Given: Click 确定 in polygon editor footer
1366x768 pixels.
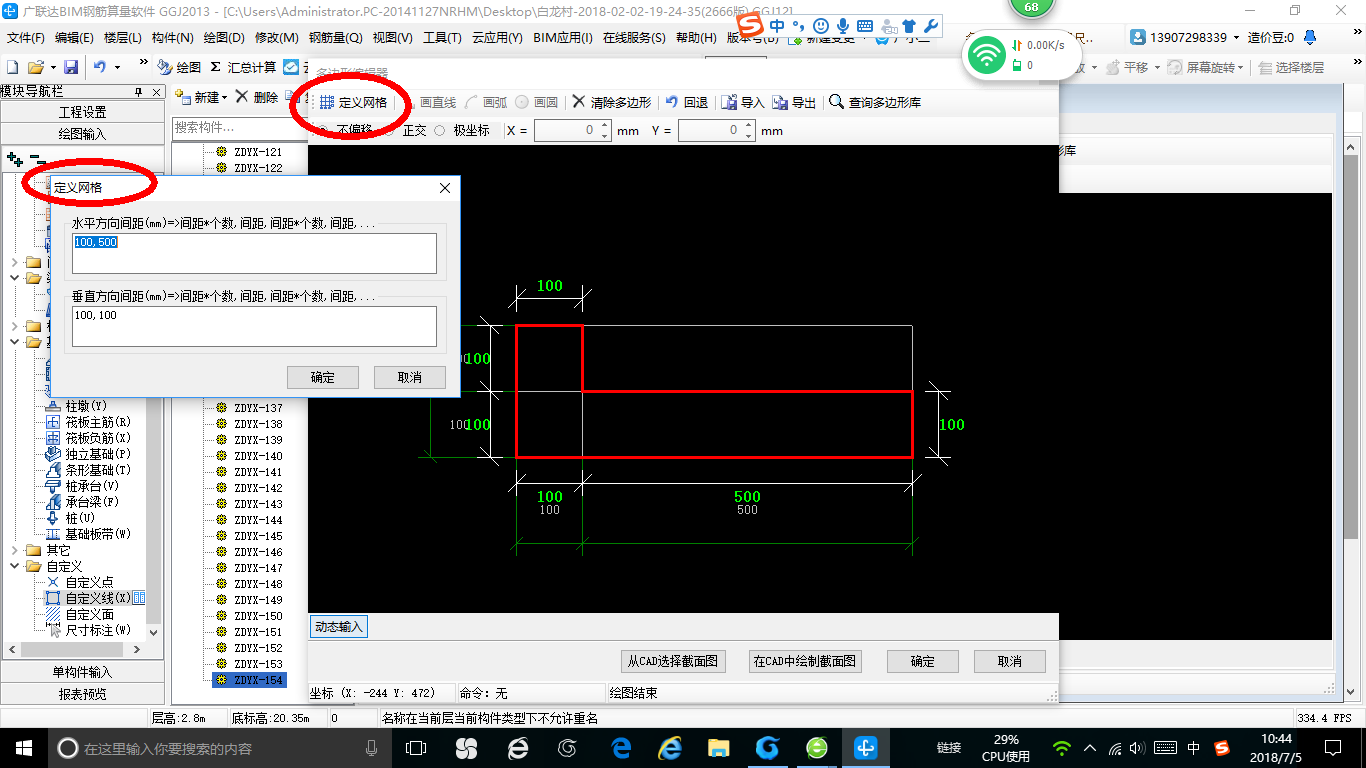Looking at the screenshot, I should [x=923, y=661].
